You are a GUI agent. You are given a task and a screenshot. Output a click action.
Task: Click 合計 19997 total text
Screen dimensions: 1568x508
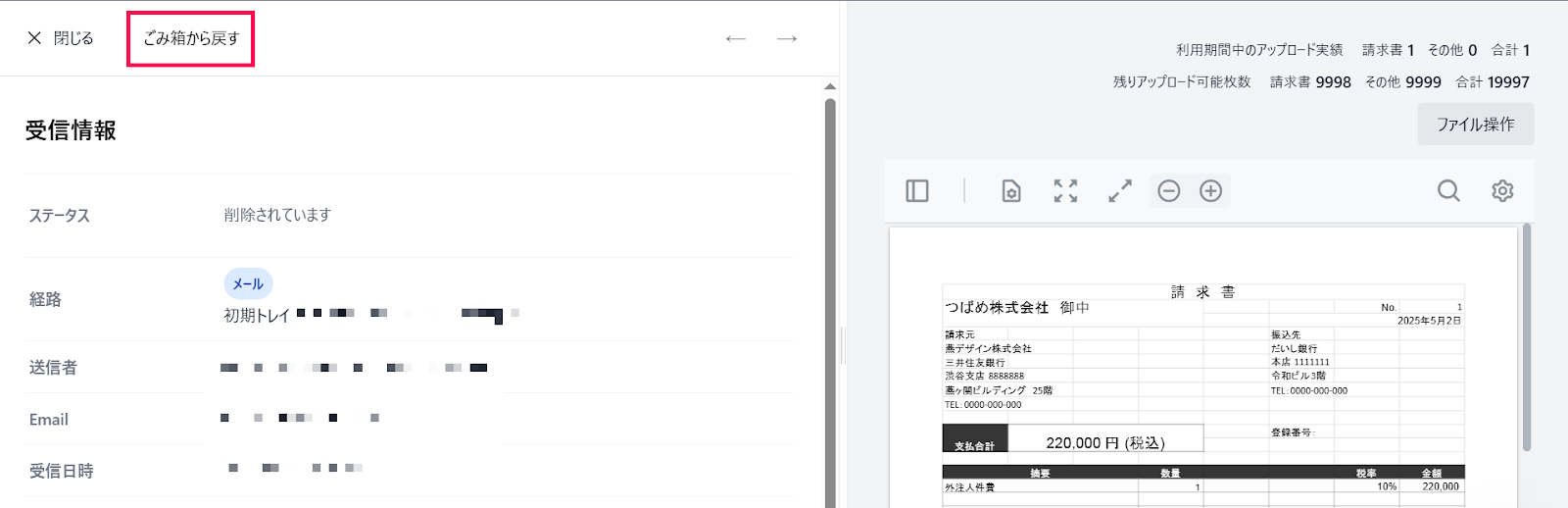[1493, 82]
